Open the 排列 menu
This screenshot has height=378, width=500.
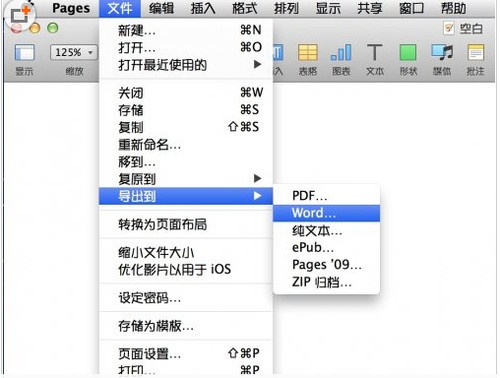pyautogui.click(x=286, y=8)
